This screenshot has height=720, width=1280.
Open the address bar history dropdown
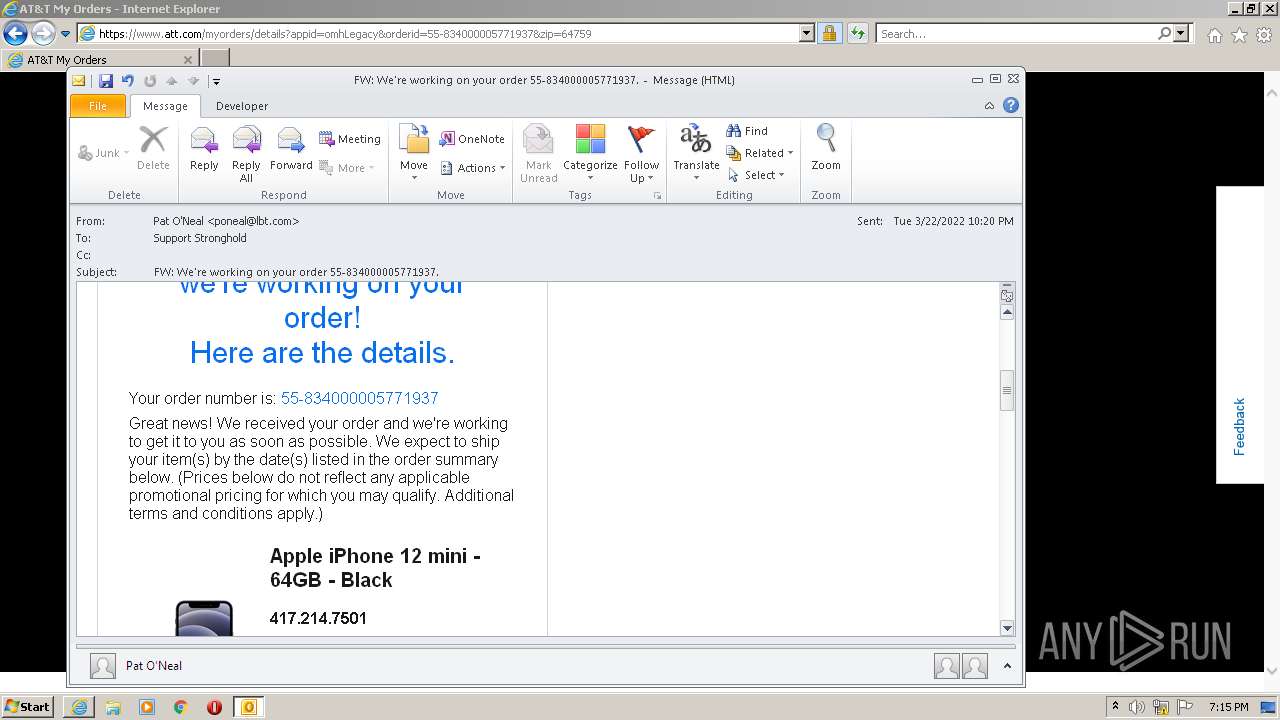pyautogui.click(x=807, y=33)
